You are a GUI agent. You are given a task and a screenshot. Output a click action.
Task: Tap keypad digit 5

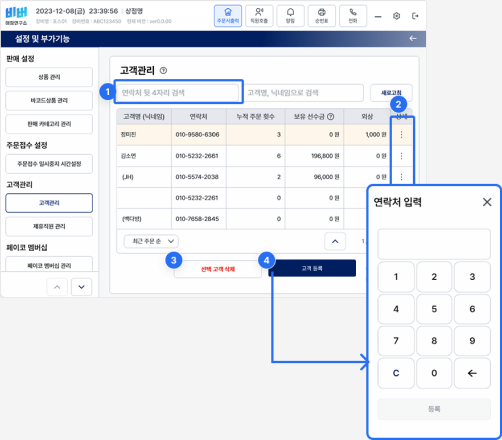pyautogui.click(x=434, y=309)
